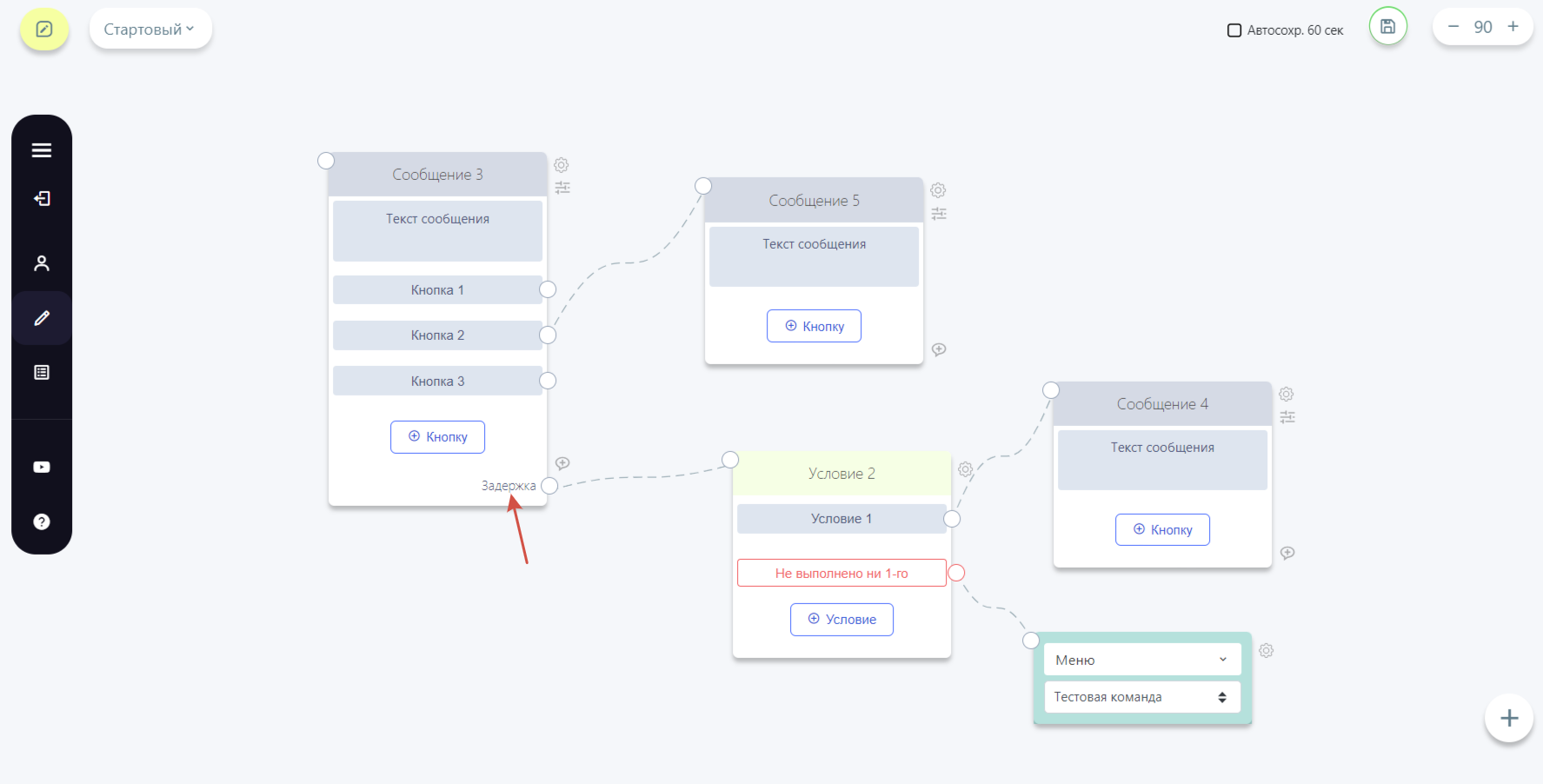Open gear settings of the Меню block

pos(1267,650)
